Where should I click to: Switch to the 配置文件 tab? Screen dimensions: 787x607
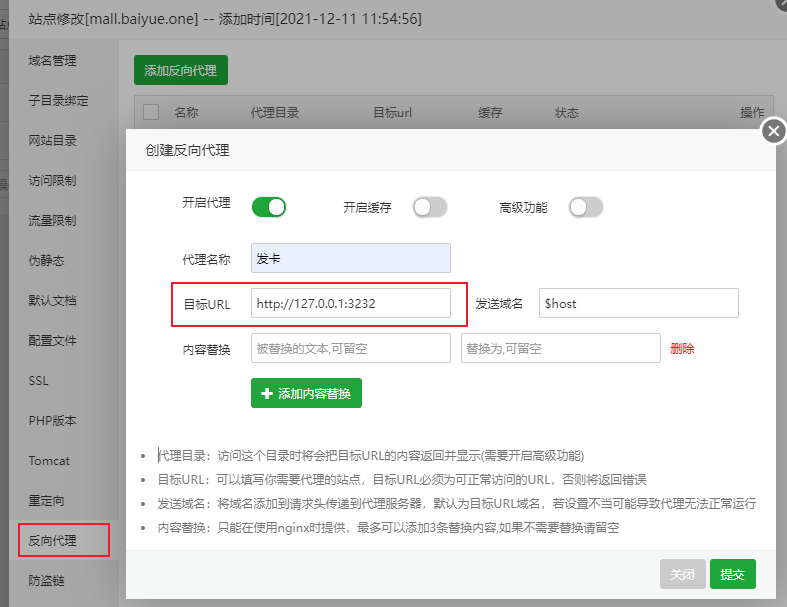point(52,340)
